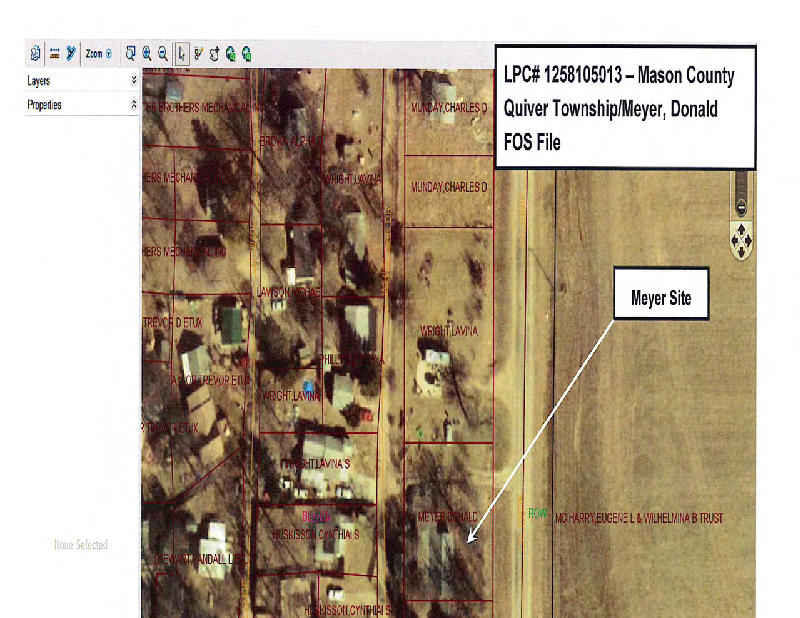Click the last globe icon in toolbar

246,53
